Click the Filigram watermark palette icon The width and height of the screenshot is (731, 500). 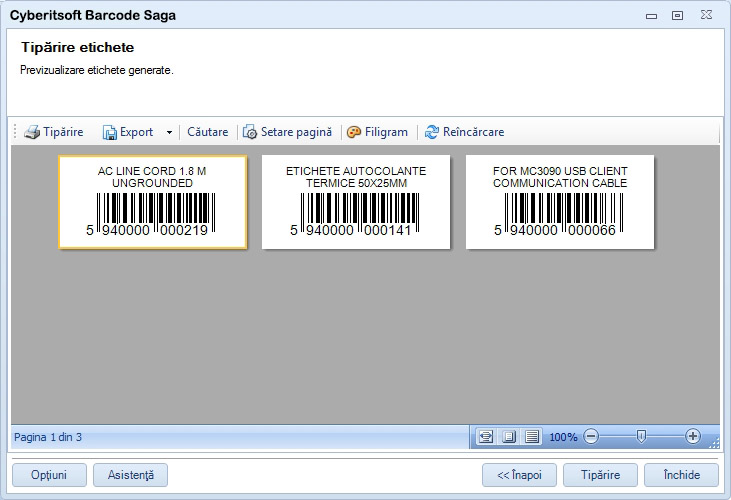click(x=354, y=132)
